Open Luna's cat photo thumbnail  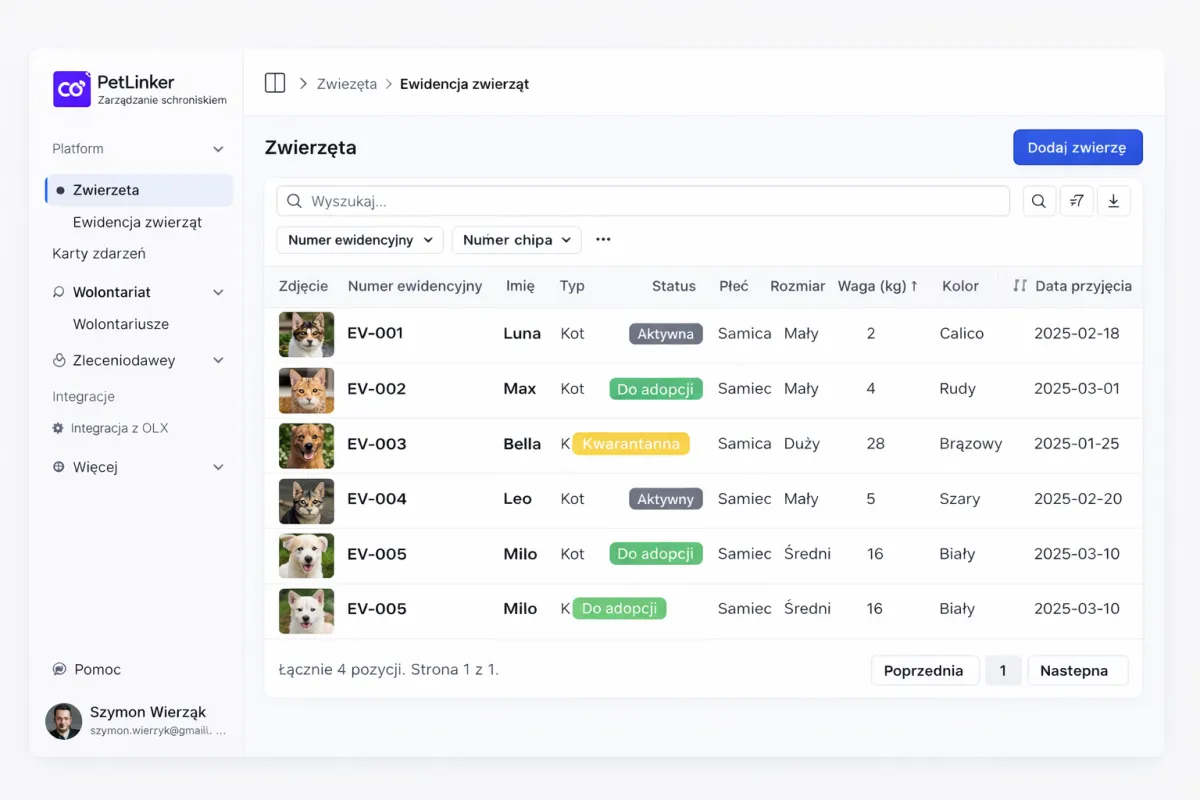pyautogui.click(x=306, y=334)
